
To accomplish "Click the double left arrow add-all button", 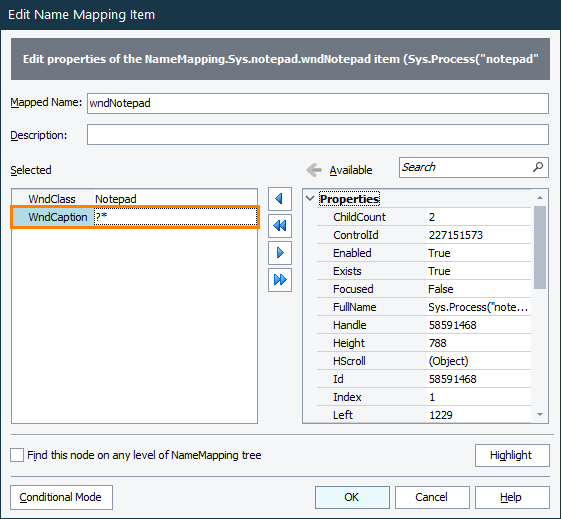I will pos(280,226).
